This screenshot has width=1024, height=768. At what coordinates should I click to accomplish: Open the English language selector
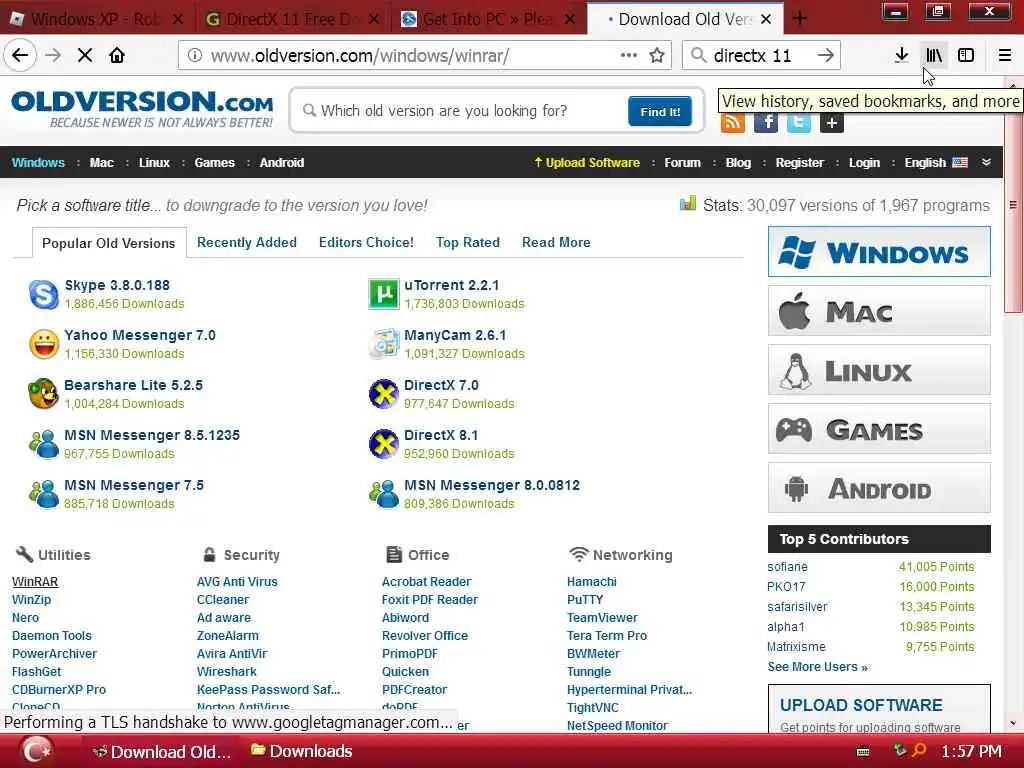pyautogui.click(x=935, y=163)
